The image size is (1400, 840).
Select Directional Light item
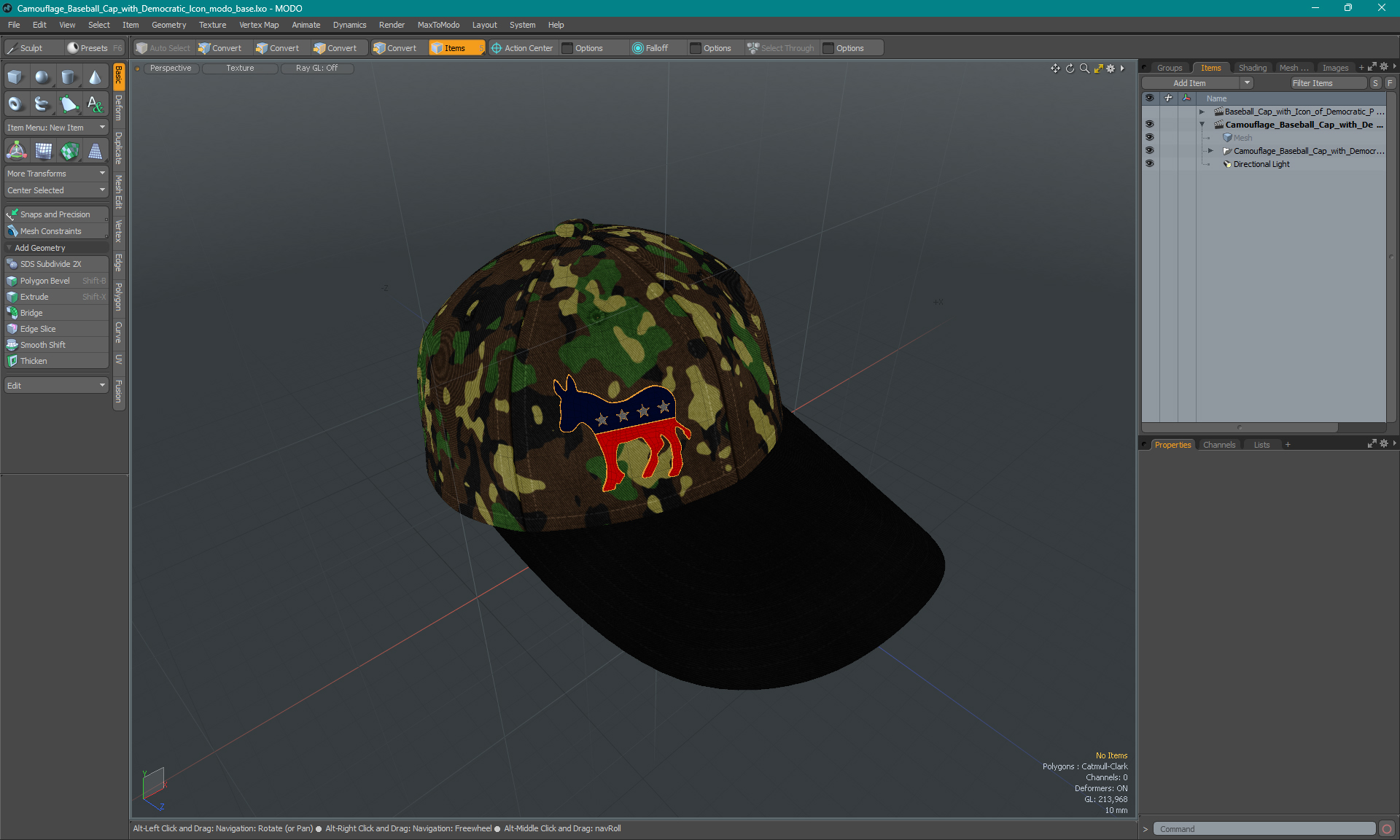(1261, 164)
